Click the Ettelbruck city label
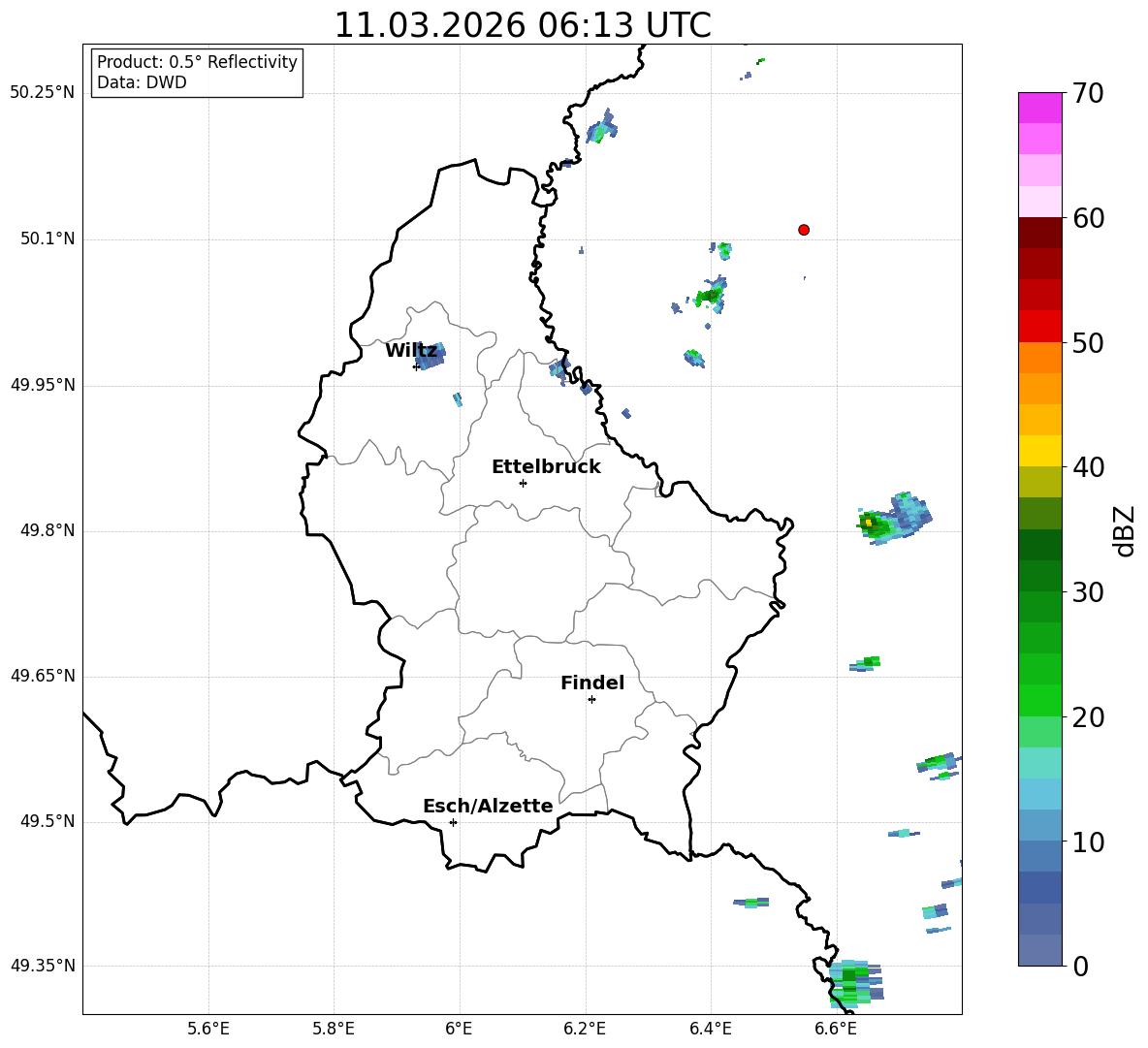Image resolution: width=1148 pixels, height=1048 pixels. [546, 467]
